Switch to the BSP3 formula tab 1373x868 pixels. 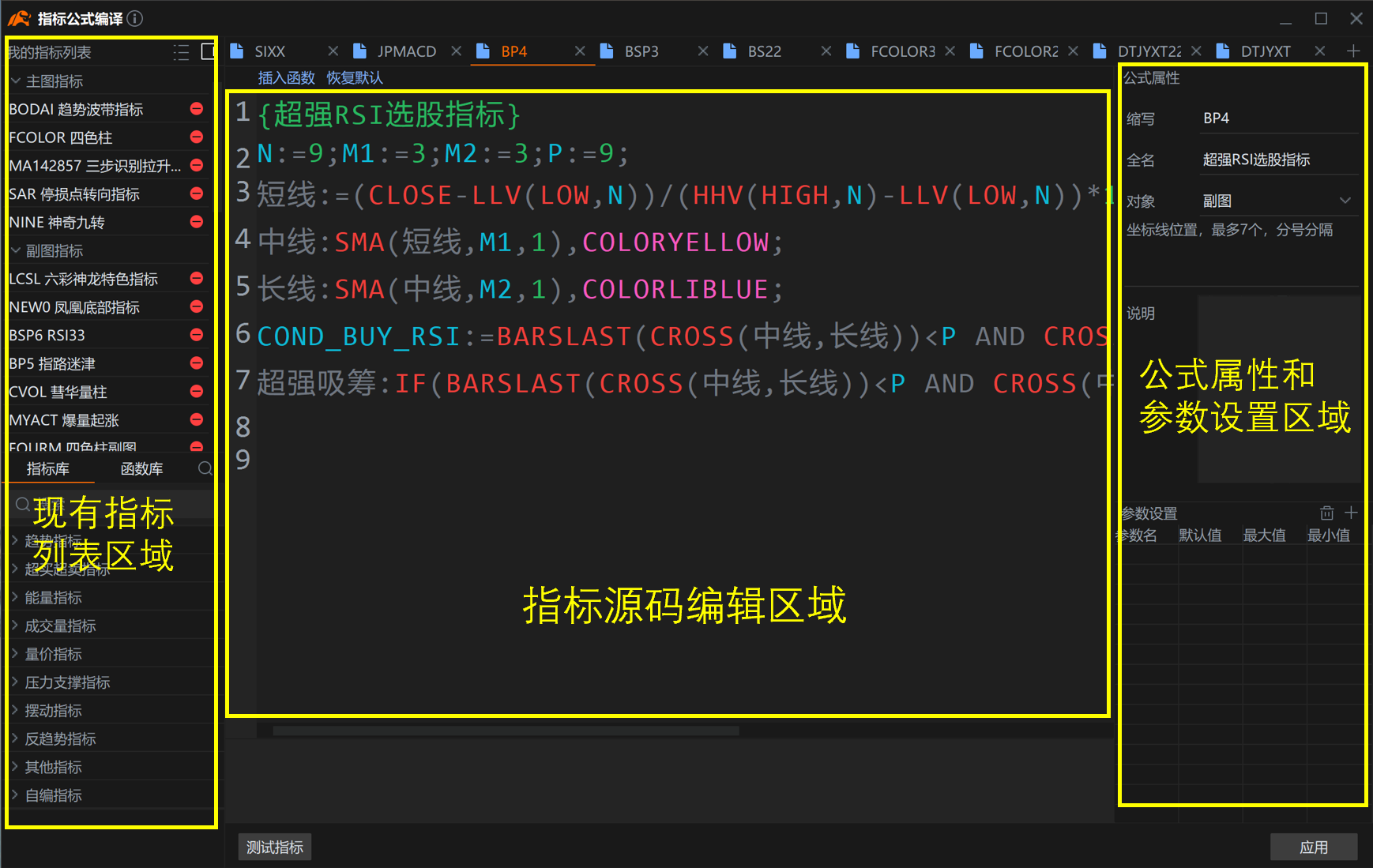pyautogui.click(x=641, y=51)
